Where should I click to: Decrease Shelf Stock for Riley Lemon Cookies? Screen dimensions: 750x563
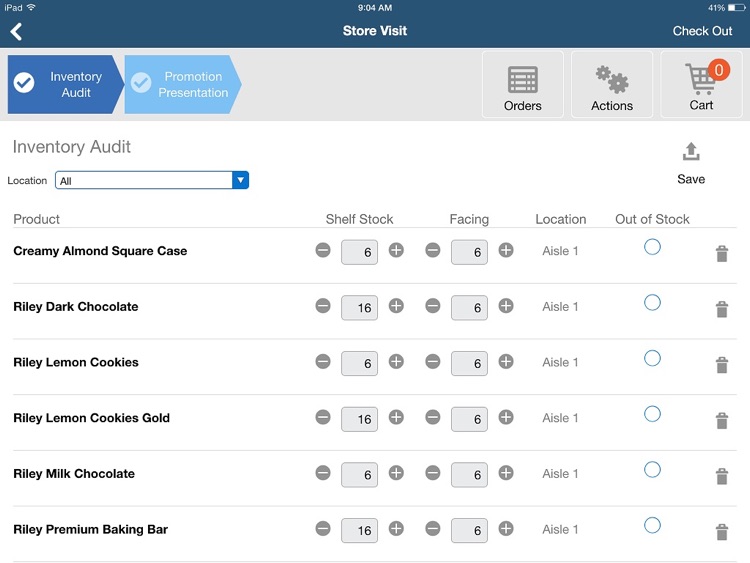tap(323, 362)
